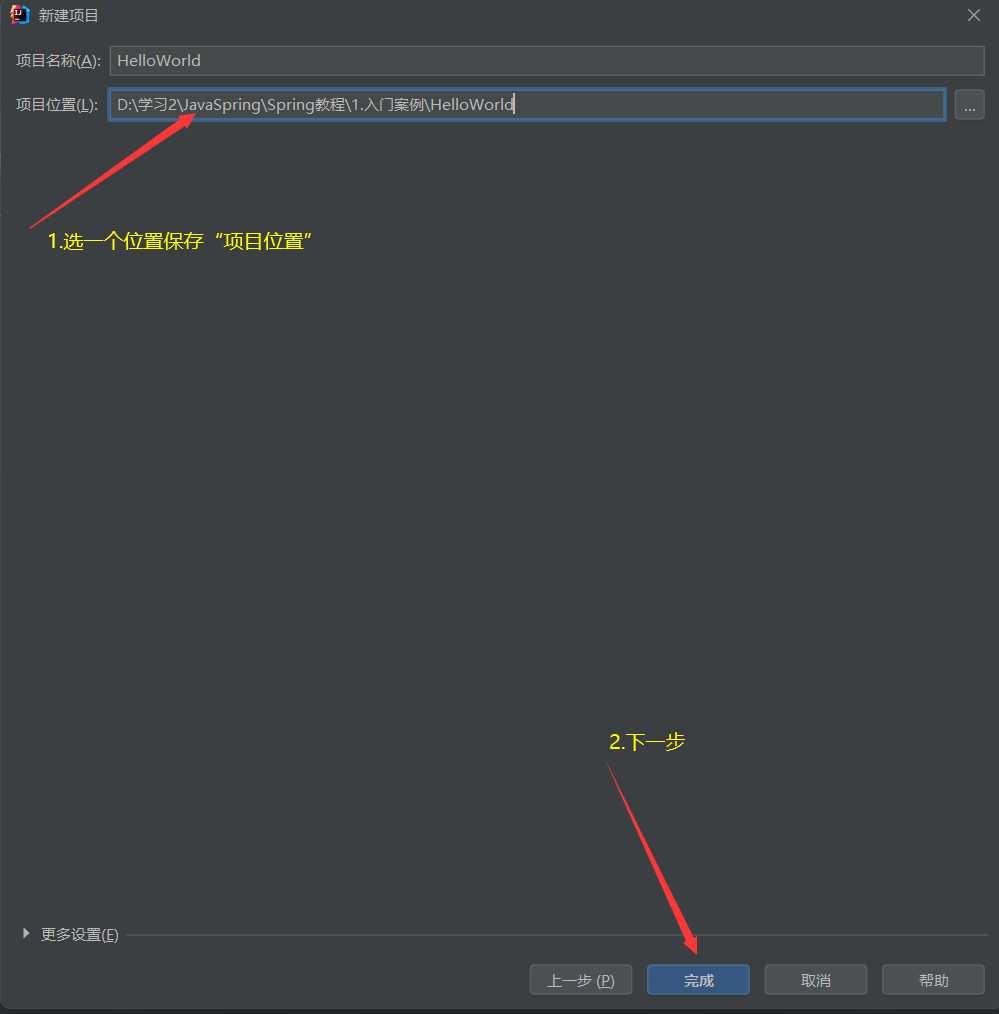Screen dimensions: 999x1014
Task: Go back with the 上一步 button
Action: click(581, 980)
